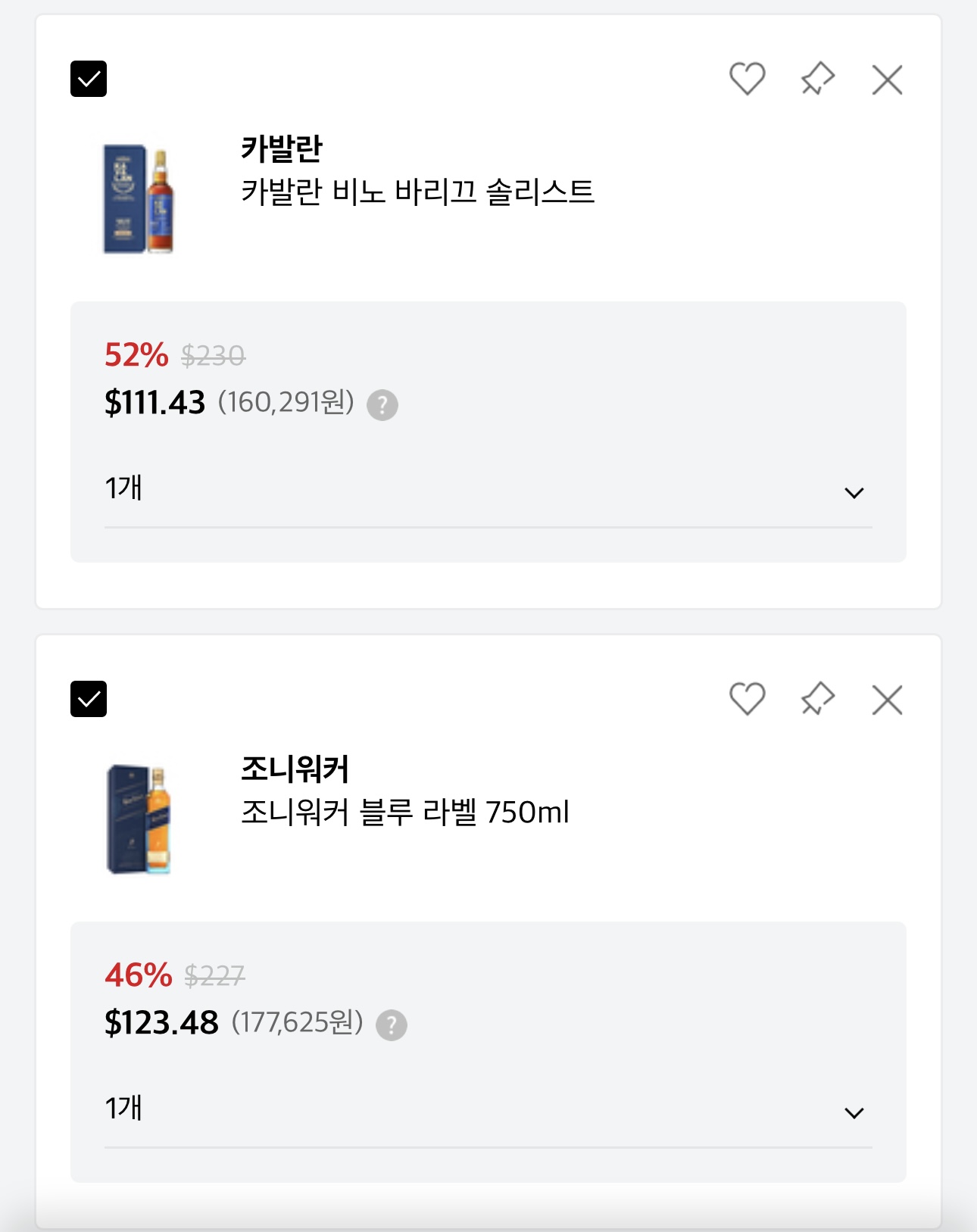Remove Johnnie Walker item with X icon
977x1232 pixels.
pyautogui.click(x=887, y=700)
